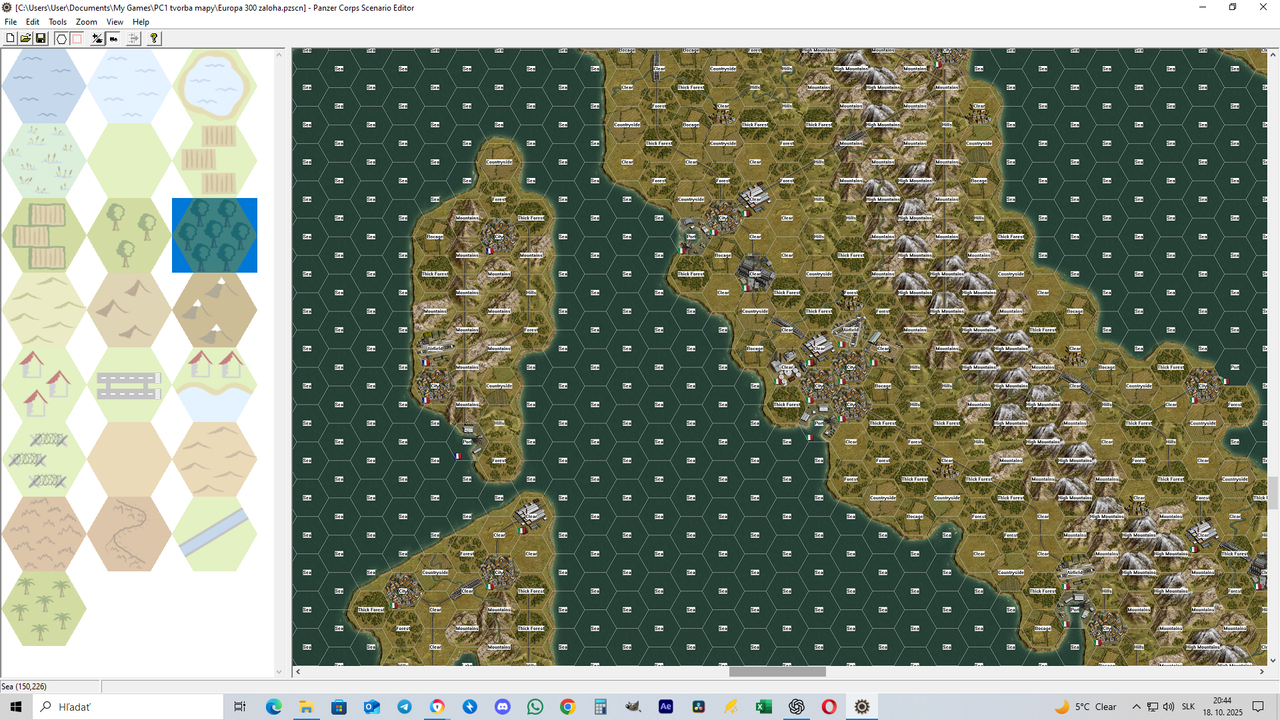Screen dimensions: 1280x720
Task: Select the escarpment winding path tile
Action: [x=129, y=534]
